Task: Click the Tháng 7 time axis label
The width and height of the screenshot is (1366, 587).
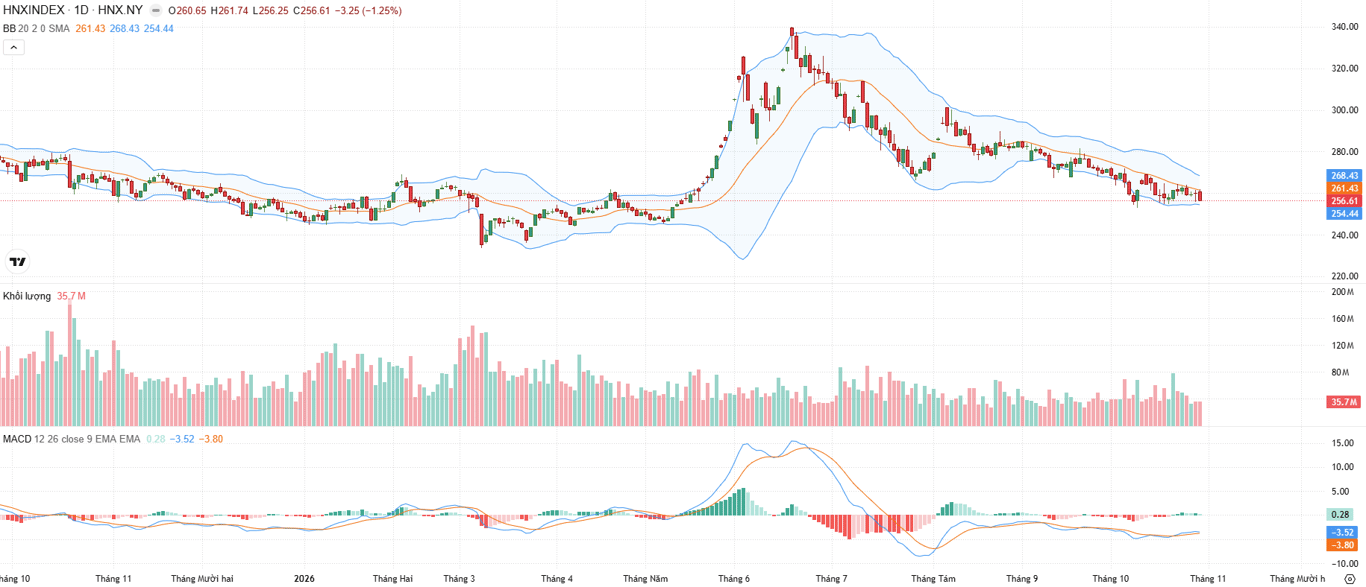Action: 831,579
